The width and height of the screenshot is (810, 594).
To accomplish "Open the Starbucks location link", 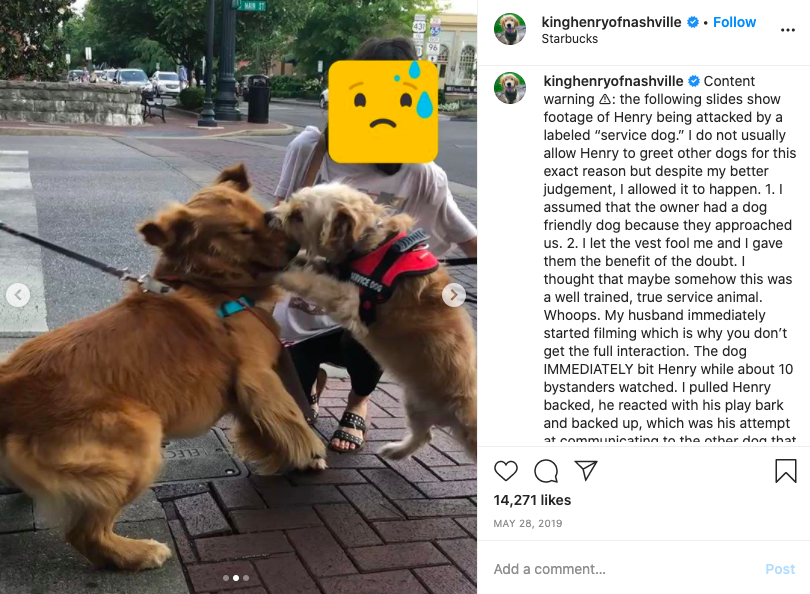I will pos(569,39).
